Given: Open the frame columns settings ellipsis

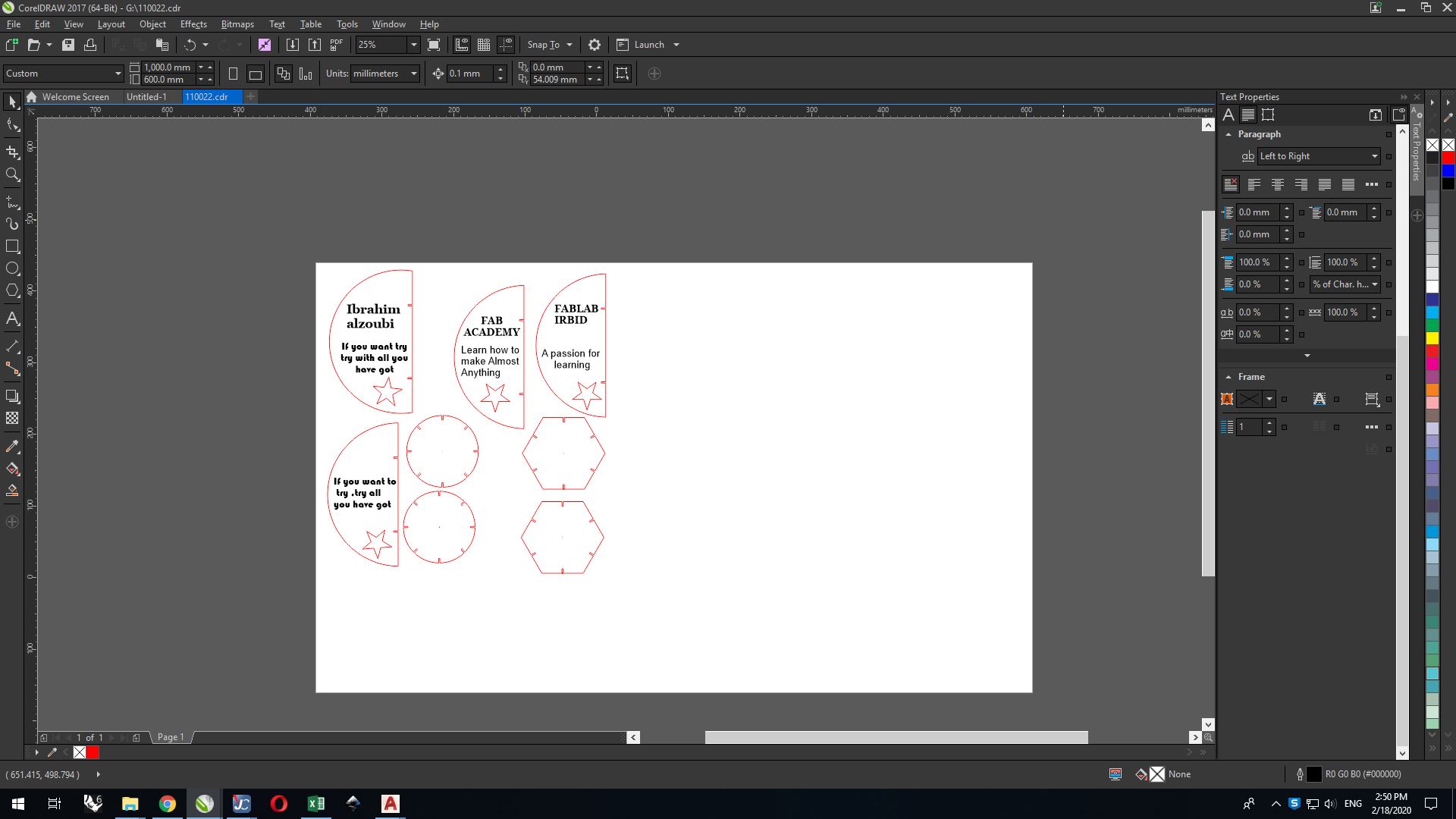Looking at the screenshot, I should pyautogui.click(x=1371, y=427).
